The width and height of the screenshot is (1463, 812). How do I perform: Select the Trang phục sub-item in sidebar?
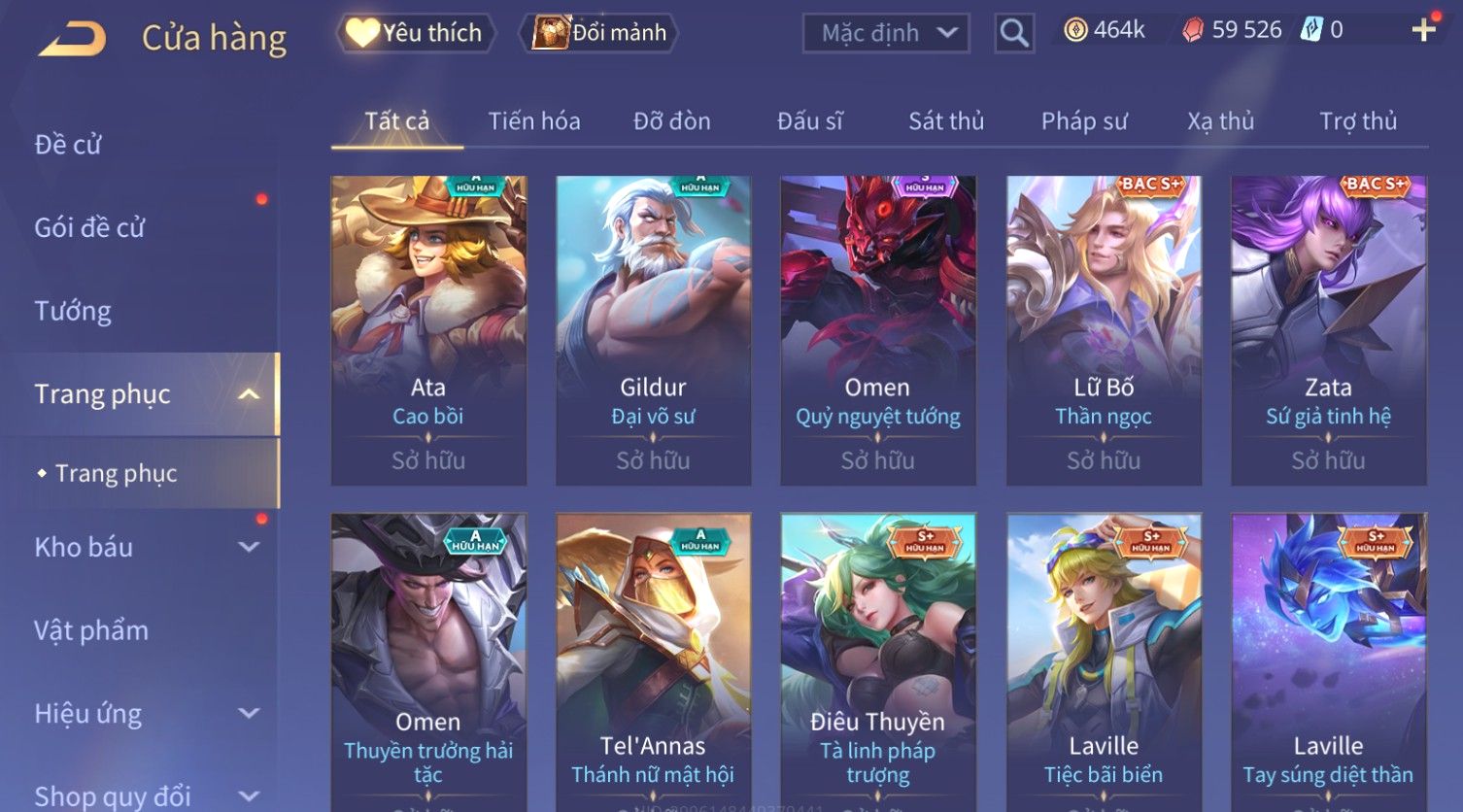[116, 473]
